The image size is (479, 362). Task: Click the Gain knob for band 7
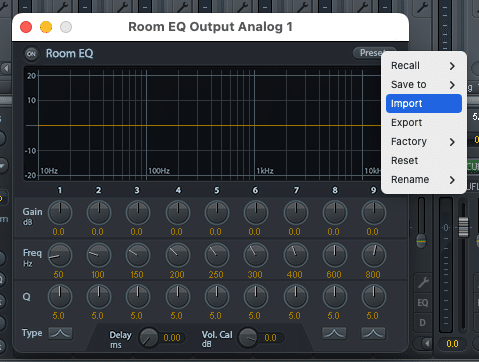coord(296,213)
